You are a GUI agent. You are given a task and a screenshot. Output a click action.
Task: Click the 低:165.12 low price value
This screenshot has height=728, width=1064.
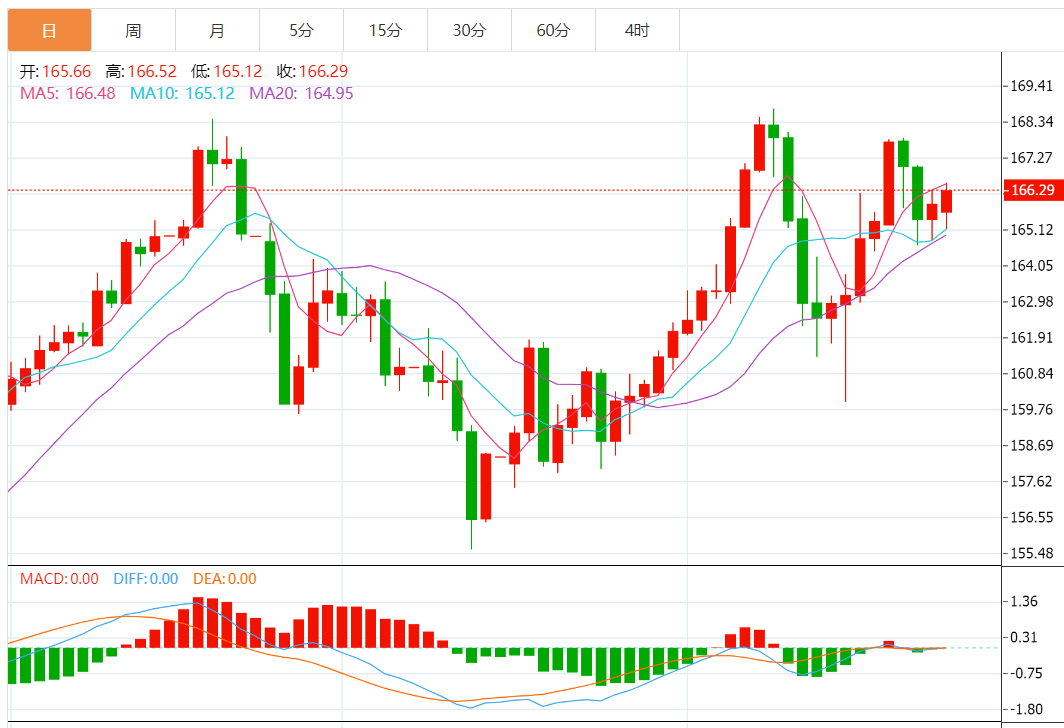227,71
